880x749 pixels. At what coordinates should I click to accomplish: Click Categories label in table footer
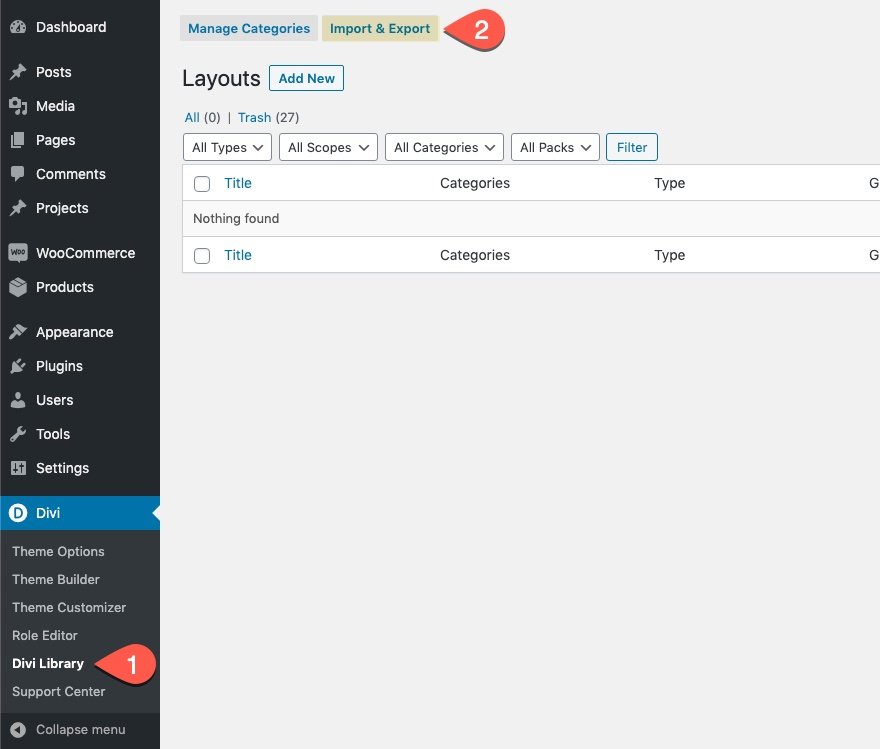tap(475, 255)
